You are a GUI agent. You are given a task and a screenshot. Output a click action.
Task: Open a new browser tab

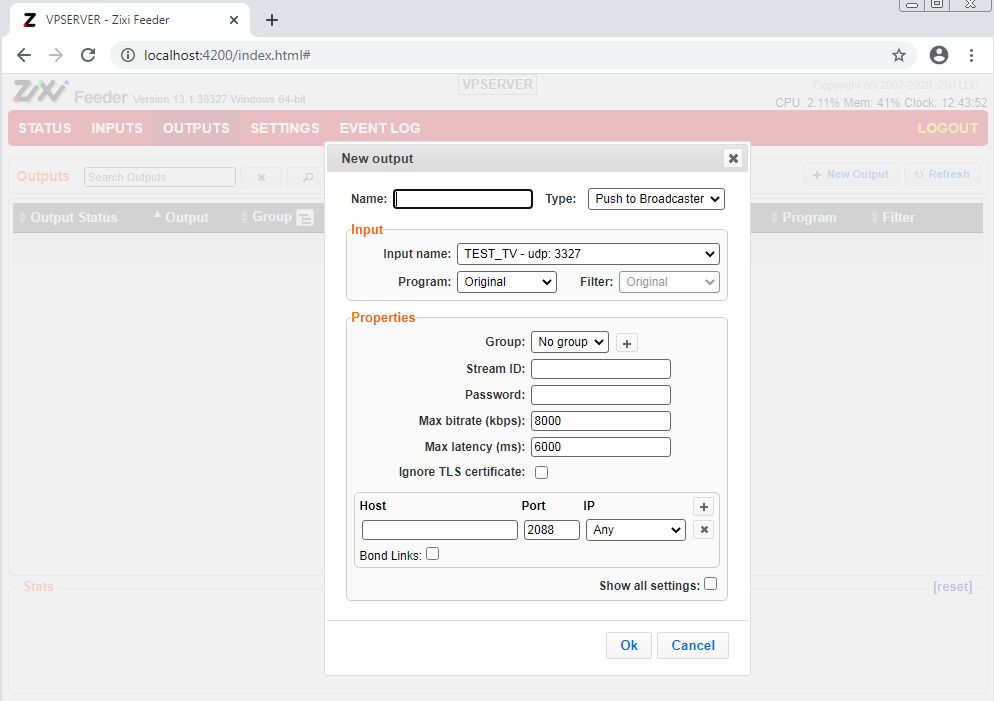pyautogui.click(x=271, y=20)
